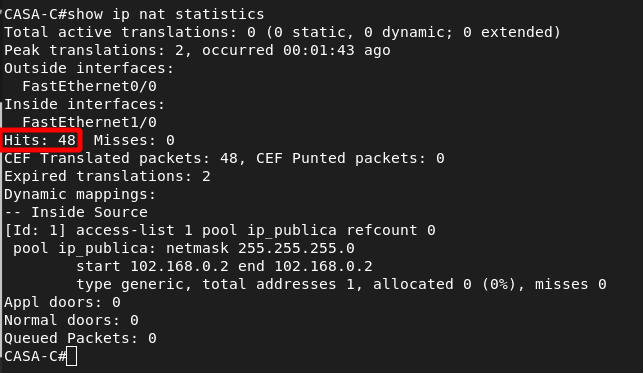The height and width of the screenshot is (373, 643).
Task: Click the access-list 1 pool ip_publica entry
Action: pyautogui.click(x=206, y=230)
